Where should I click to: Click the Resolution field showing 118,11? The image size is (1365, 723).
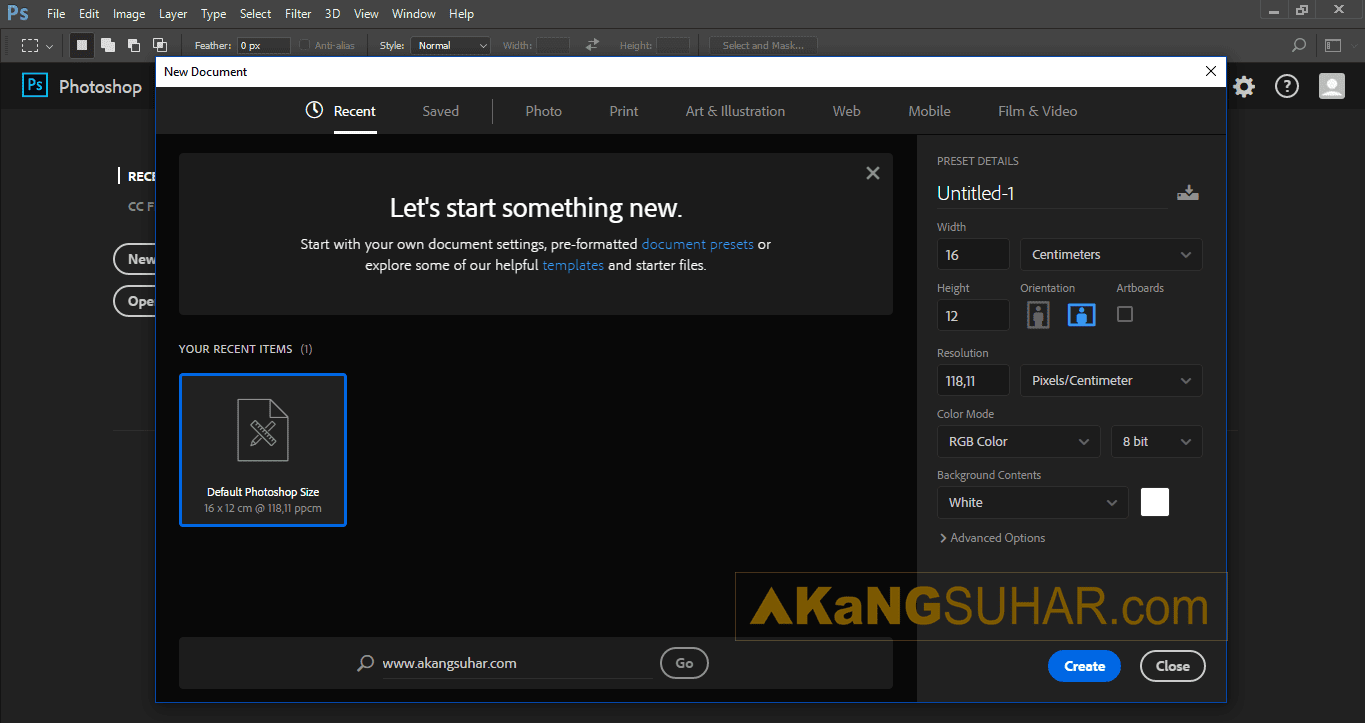pyautogui.click(x=973, y=381)
